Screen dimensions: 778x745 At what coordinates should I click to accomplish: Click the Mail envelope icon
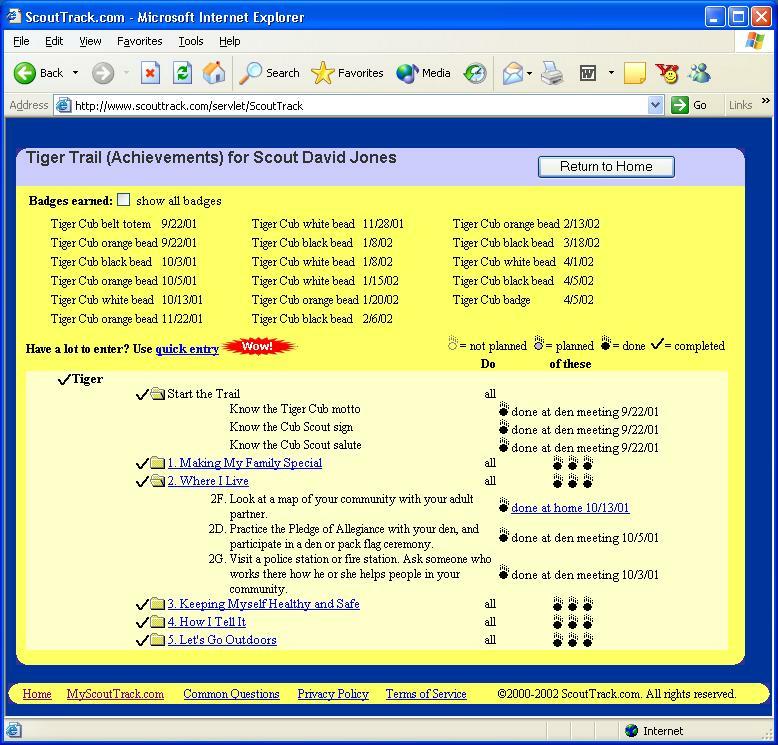click(x=513, y=73)
